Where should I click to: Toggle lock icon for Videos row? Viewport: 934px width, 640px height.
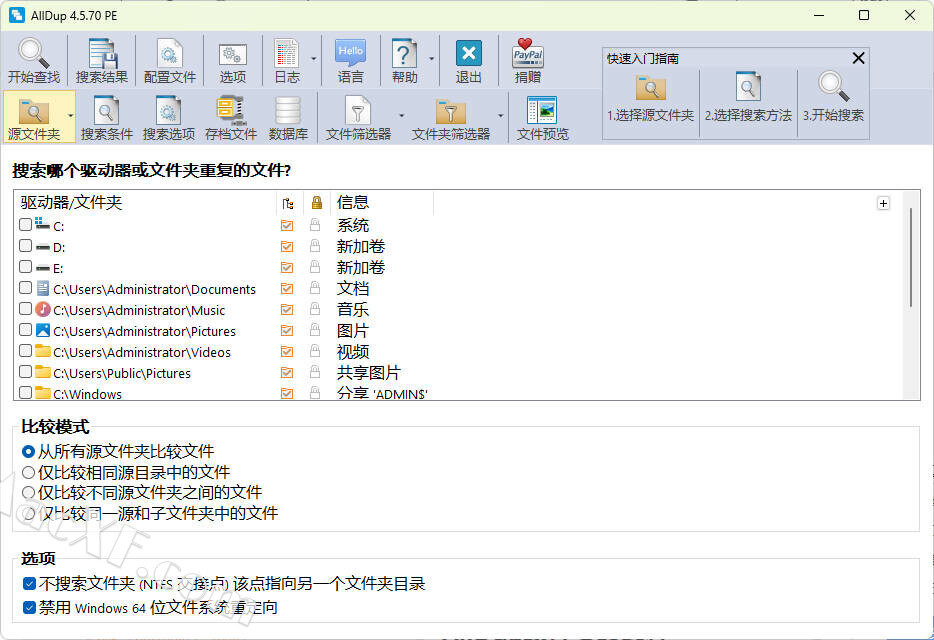[315, 351]
